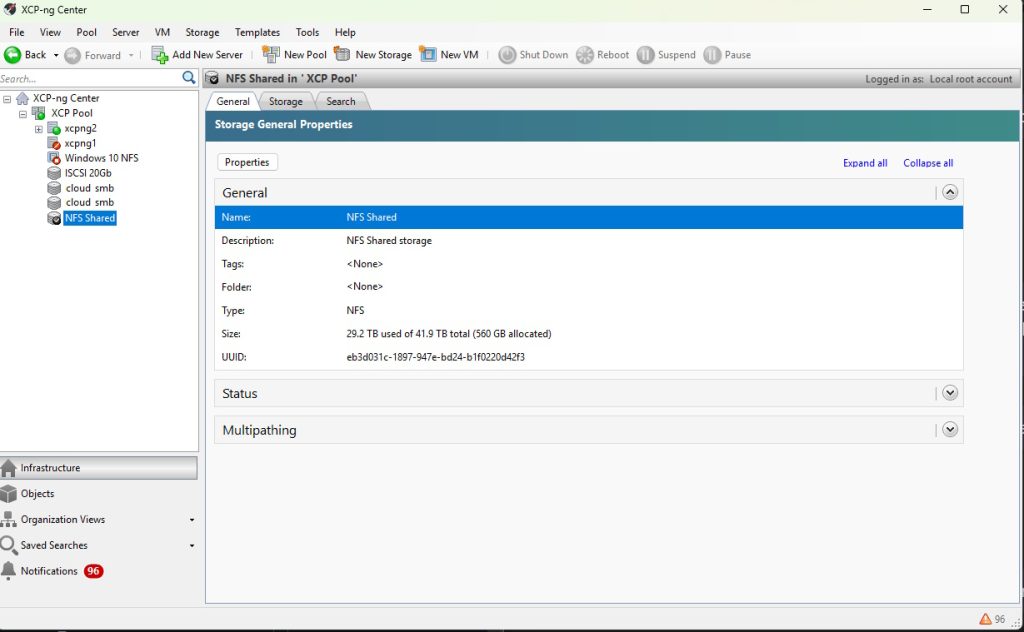Collapse the General section chevron
This screenshot has width=1024, height=632.
point(950,192)
